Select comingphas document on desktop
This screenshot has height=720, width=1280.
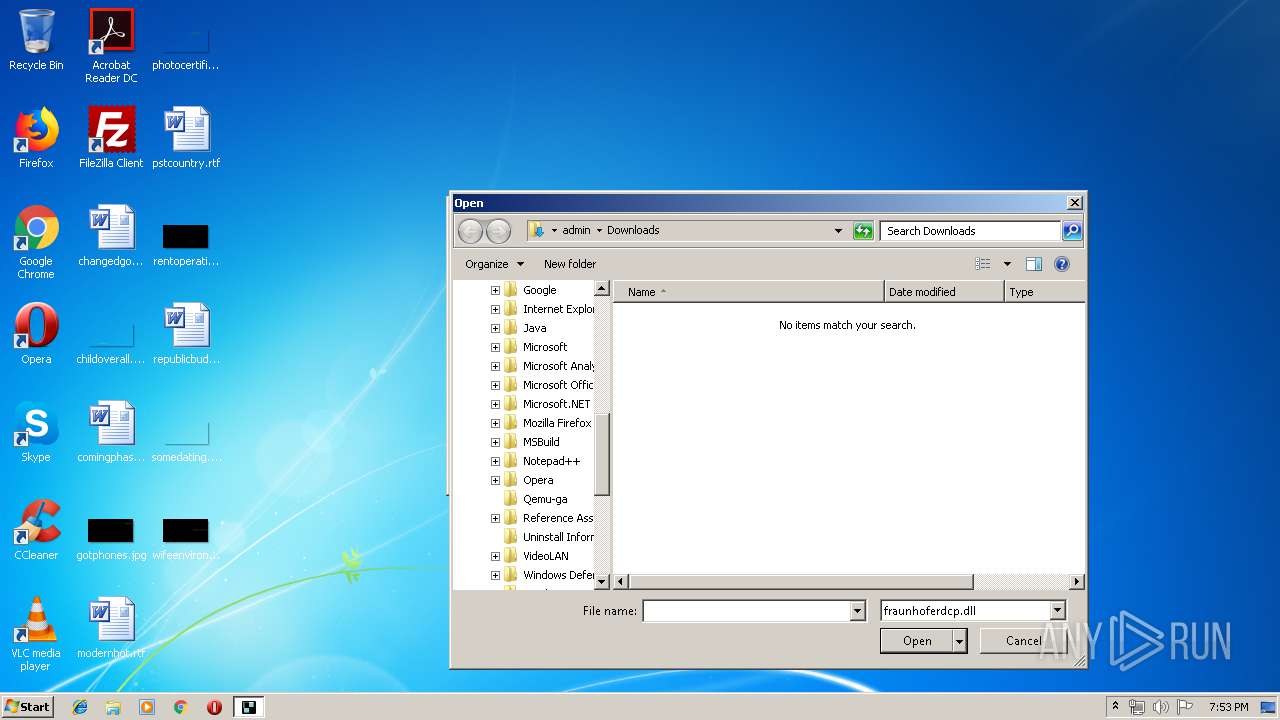tap(111, 432)
